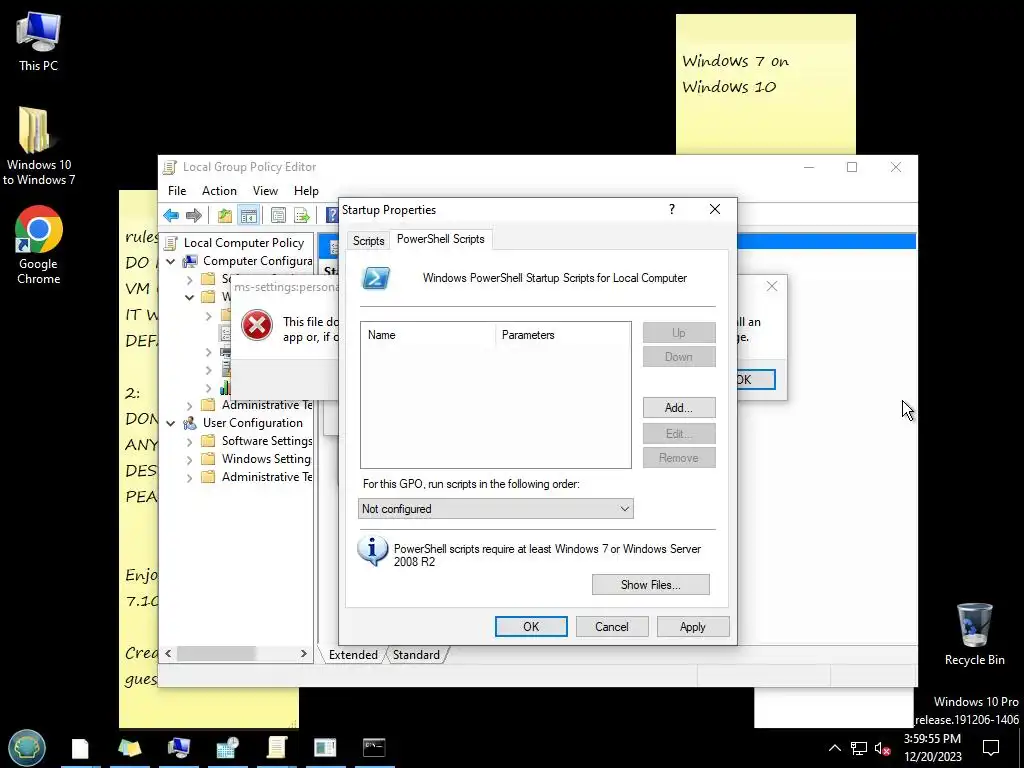1024x768 pixels.
Task: Close the Startup Properties dialog
Action: (x=715, y=209)
